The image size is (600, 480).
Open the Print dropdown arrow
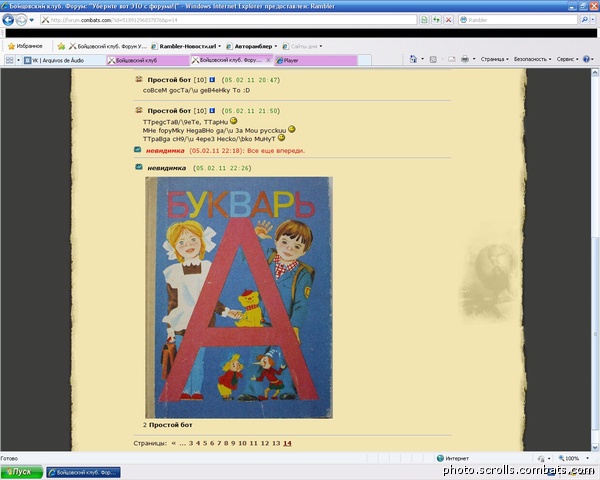click(474, 59)
